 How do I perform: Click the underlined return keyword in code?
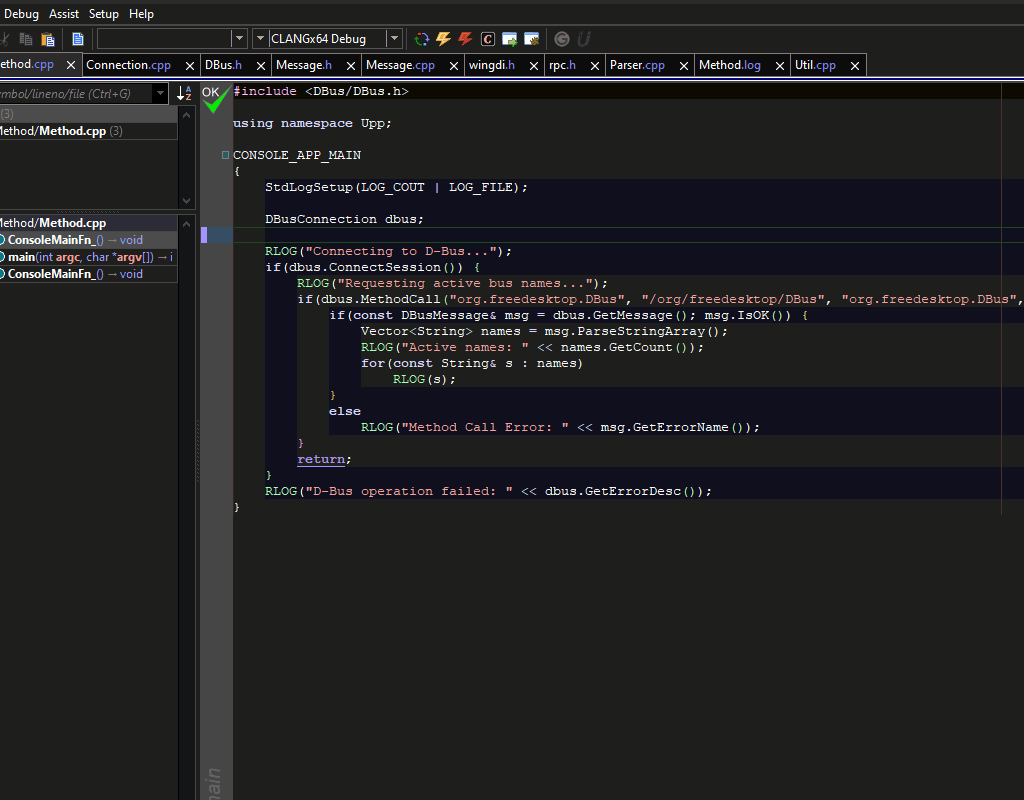[321, 459]
